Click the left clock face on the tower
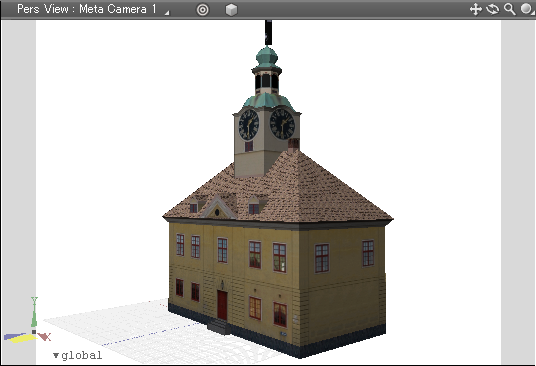The width and height of the screenshot is (536, 366). pos(249,124)
